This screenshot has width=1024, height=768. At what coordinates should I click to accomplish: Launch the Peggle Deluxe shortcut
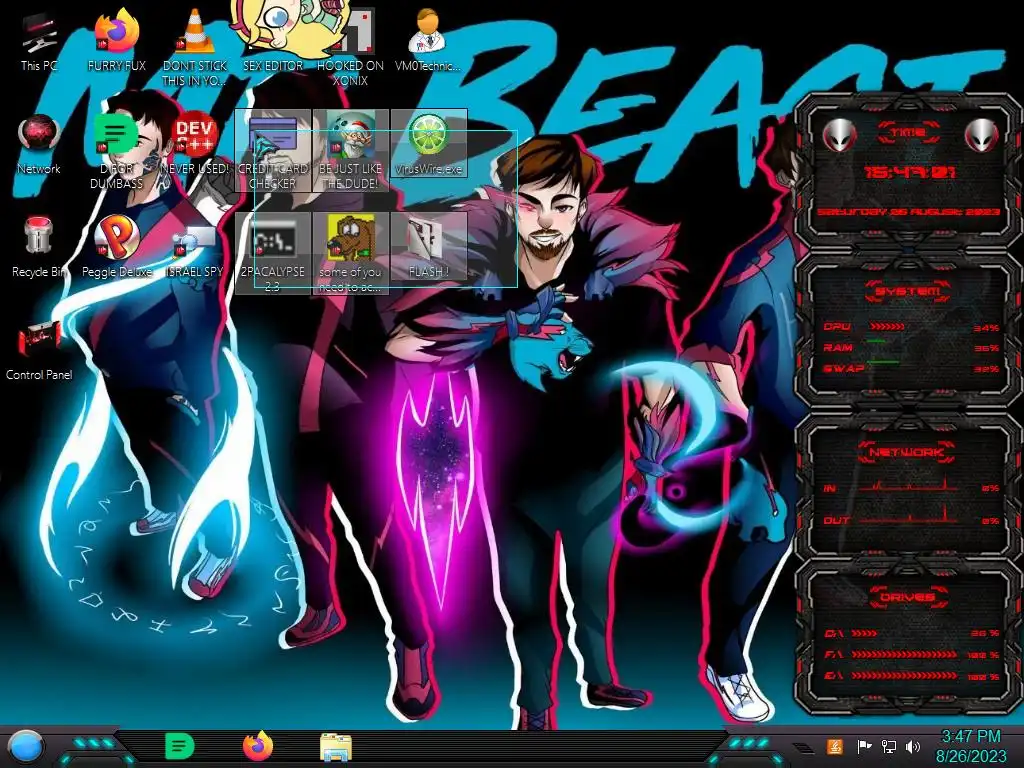pos(116,247)
